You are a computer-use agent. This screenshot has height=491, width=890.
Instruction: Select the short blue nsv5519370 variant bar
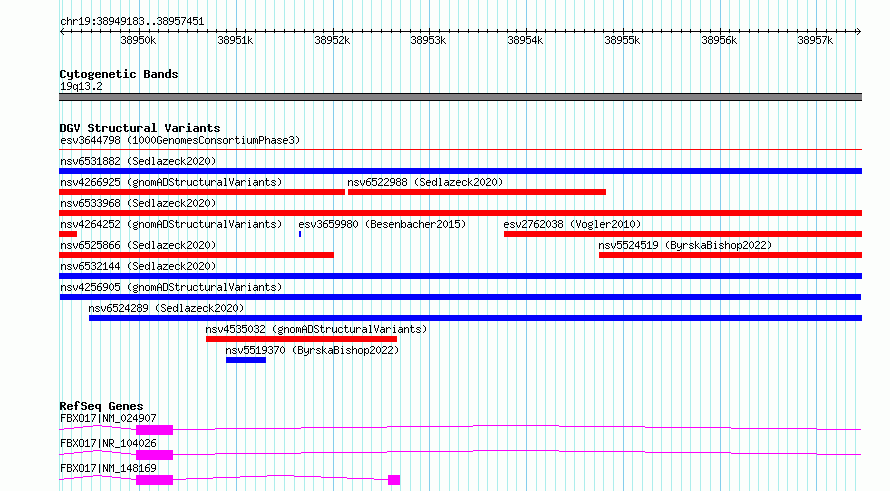246,360
